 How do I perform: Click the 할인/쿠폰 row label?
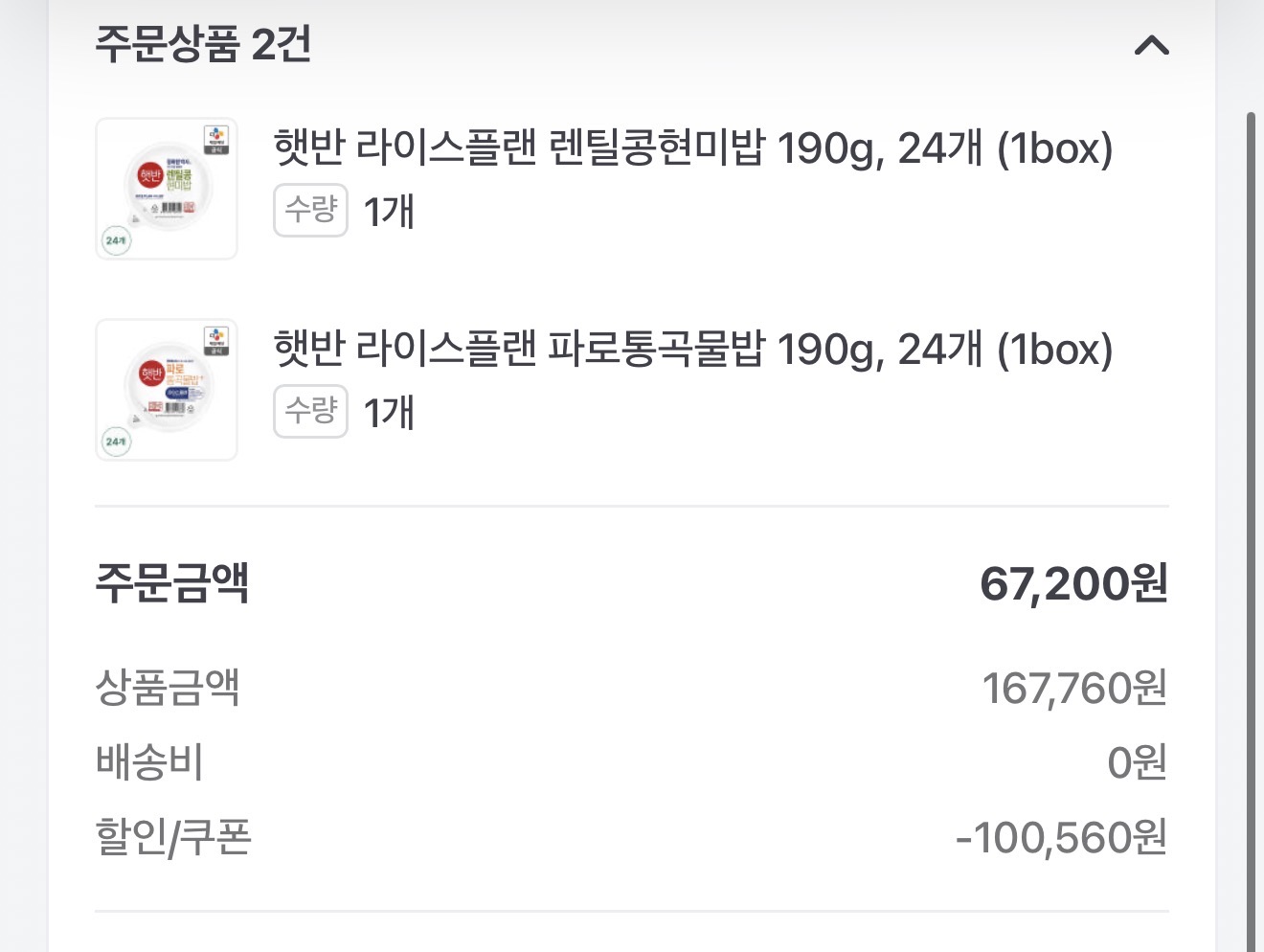tap(173, 837)
